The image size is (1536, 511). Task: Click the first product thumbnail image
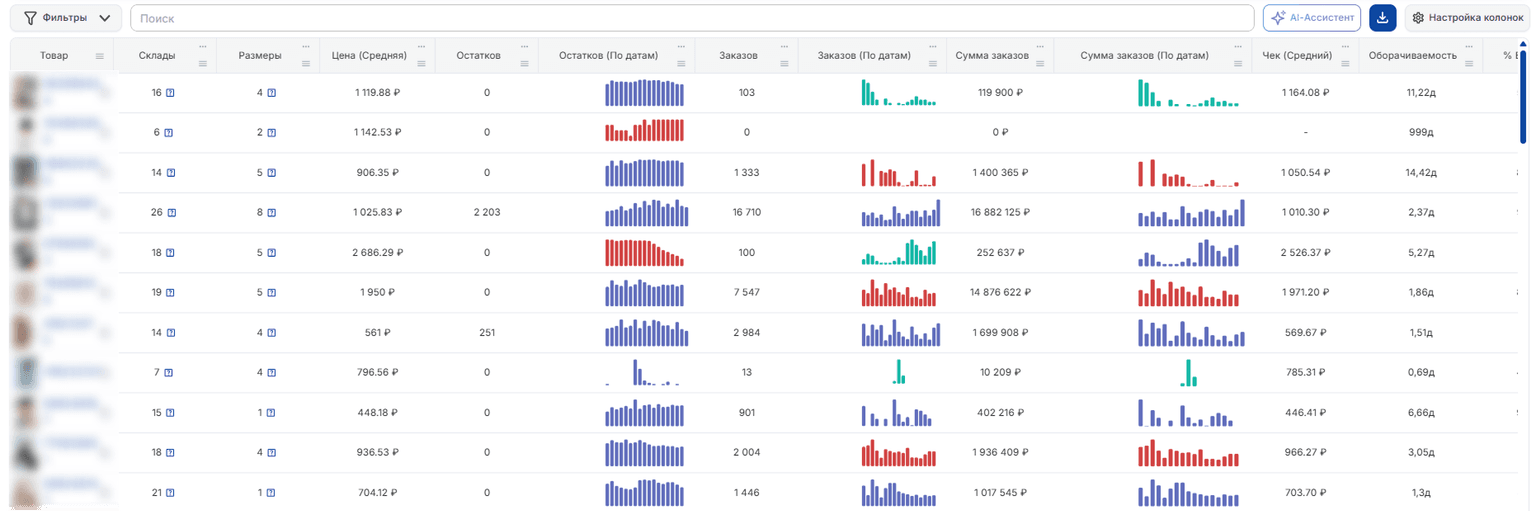(x=22, y=92)
